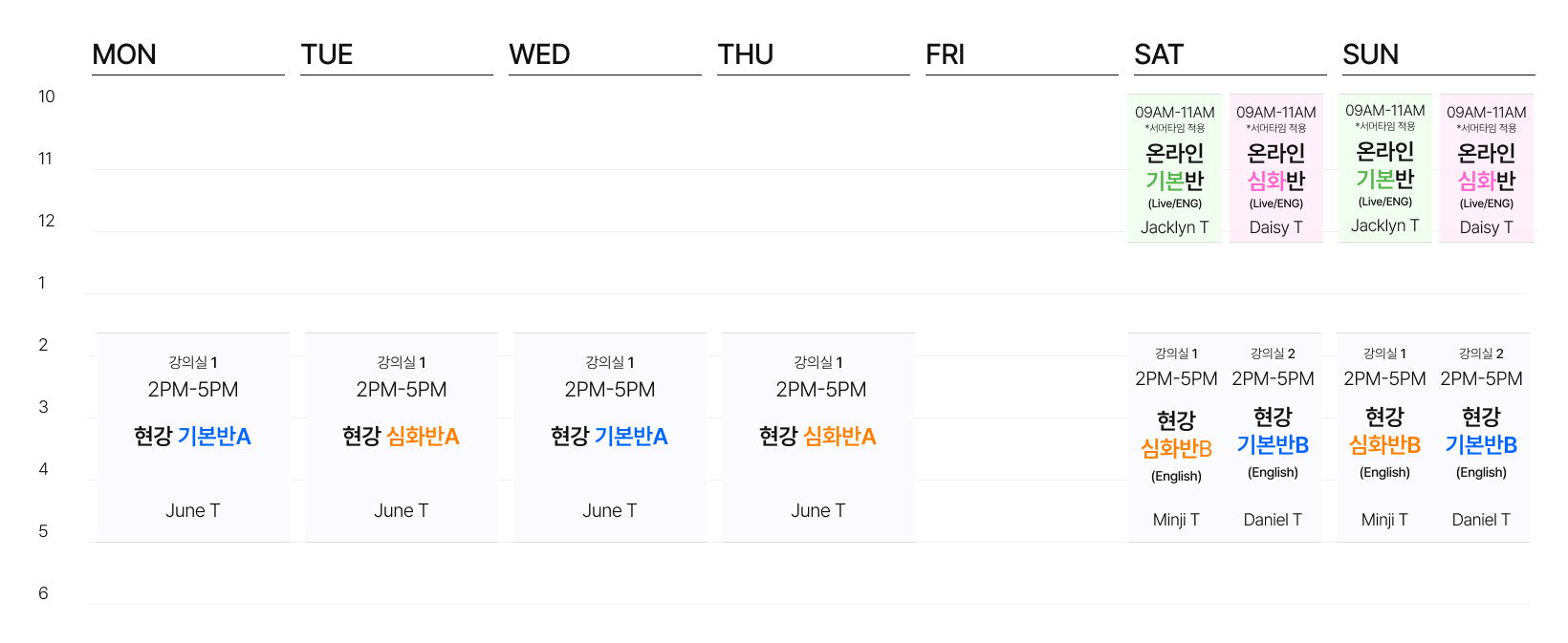Click the 6 o'clock time label

tap(43, 593)
